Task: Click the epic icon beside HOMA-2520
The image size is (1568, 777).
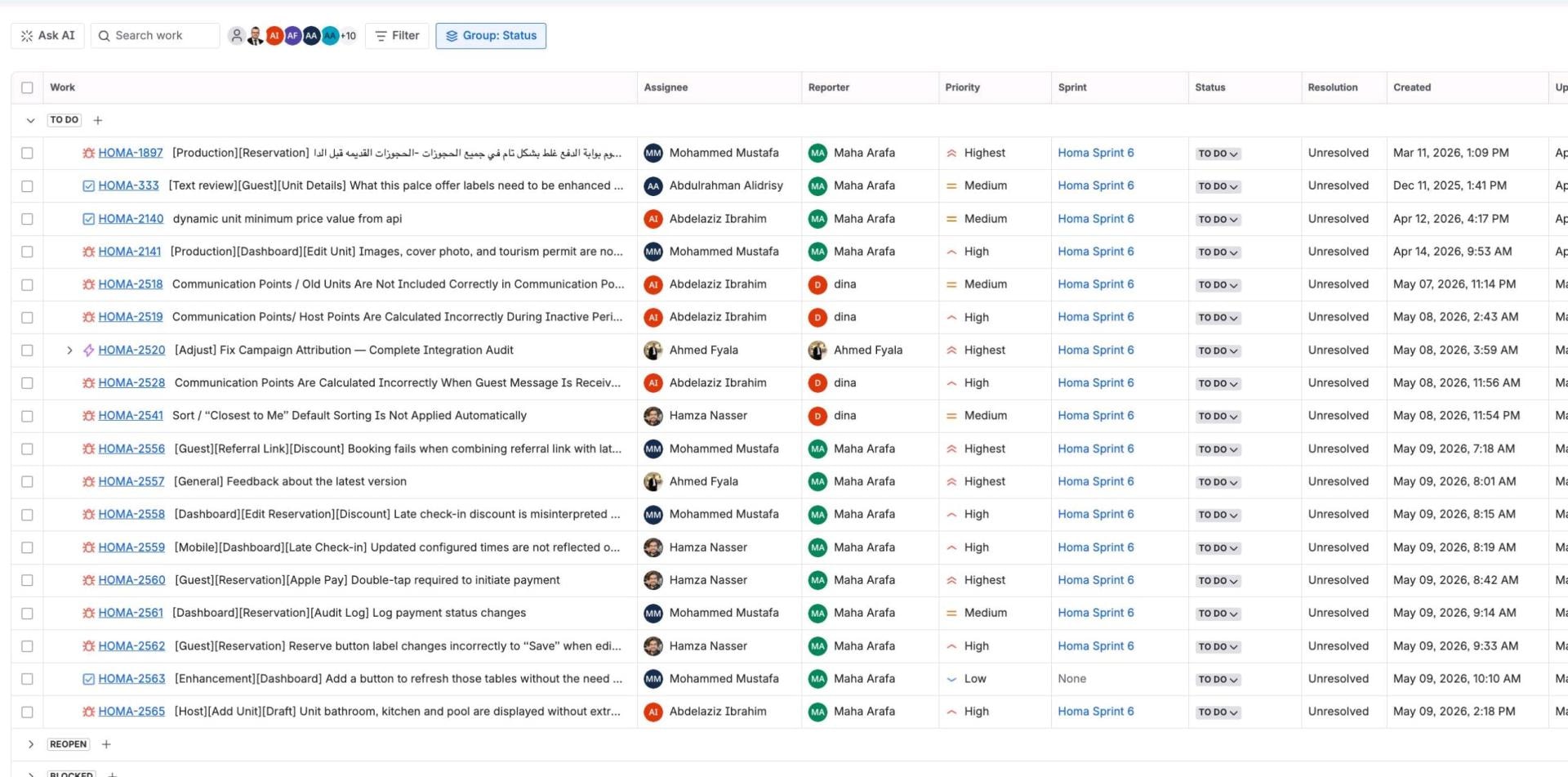Action: pyautogui.click(x=88, y=351)
